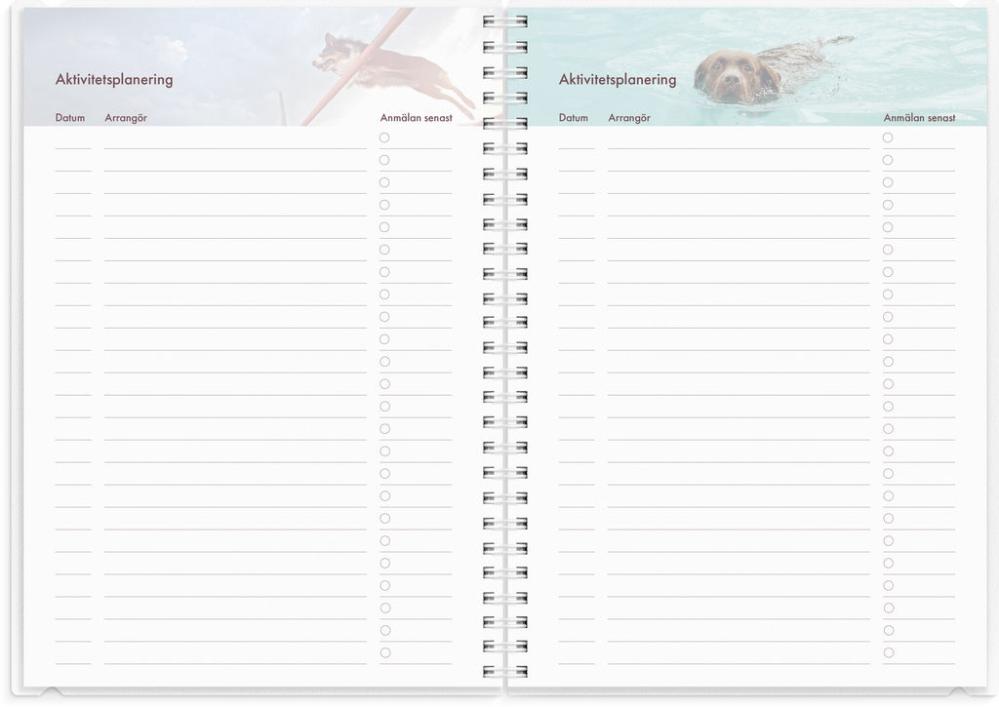The image size is (999, 707).
Task: Click the Arrangör header on the right page
Action: 629,118
